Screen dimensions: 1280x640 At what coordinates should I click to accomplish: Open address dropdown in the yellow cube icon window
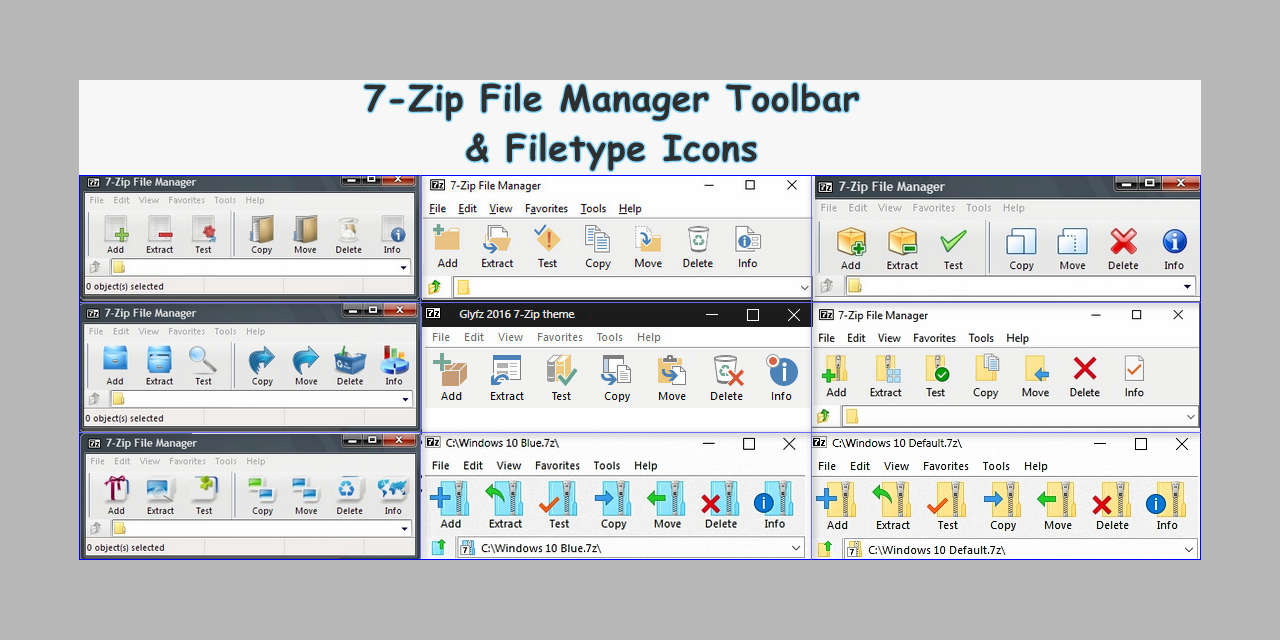[x=1188, y=287]
